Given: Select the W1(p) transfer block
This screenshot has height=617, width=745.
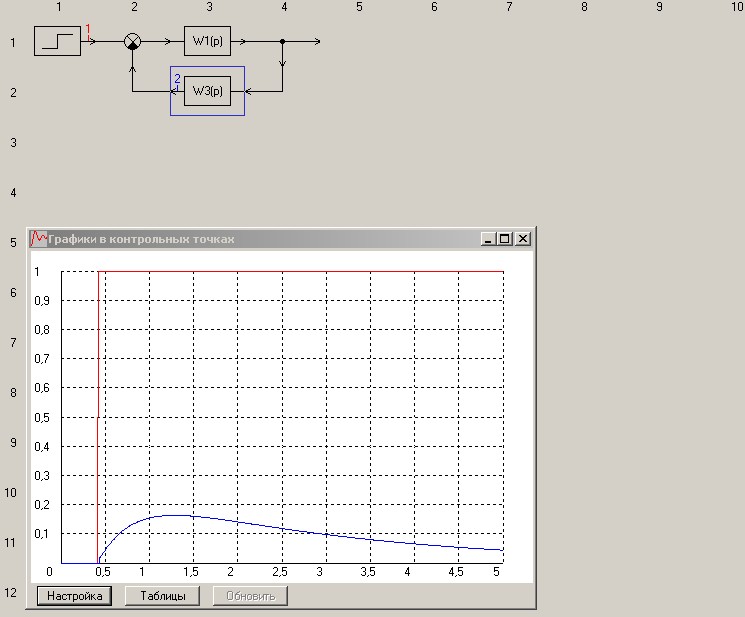Looking at the screenshot, I should [x=208, y=41].
